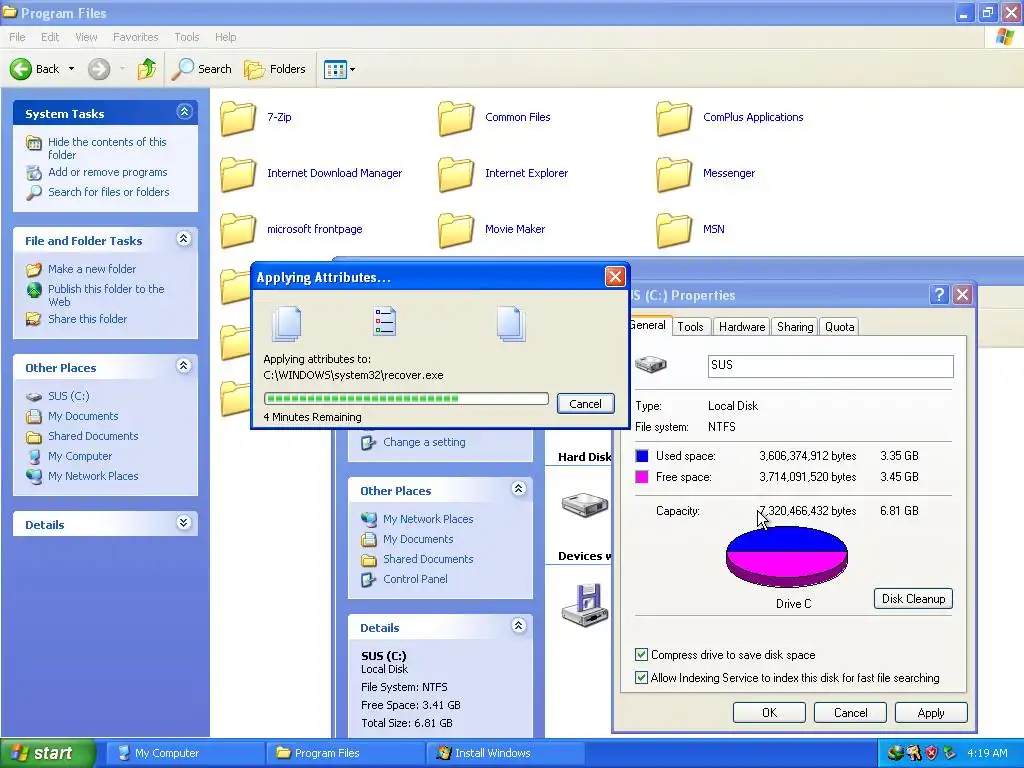Screen dimensions: 1024x768
Task: Select the MSN folder
Action: [x=690, y=229]
